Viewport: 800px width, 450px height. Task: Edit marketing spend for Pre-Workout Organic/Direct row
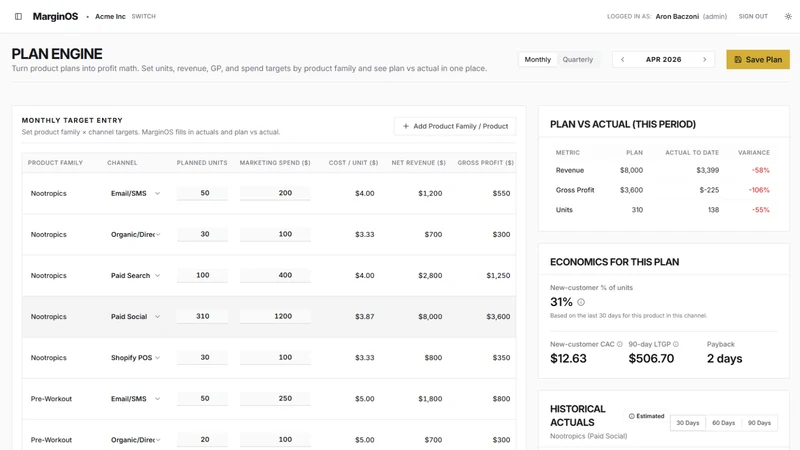pyautogui.click(x=275, y=440)
